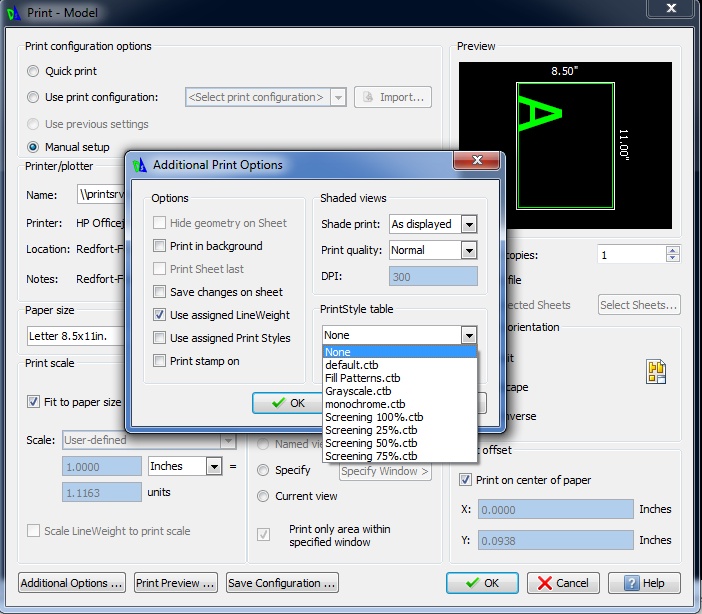Enable Print in background checkbox
The width and height of the screenshot is (702, 614).
coord(159,246)
